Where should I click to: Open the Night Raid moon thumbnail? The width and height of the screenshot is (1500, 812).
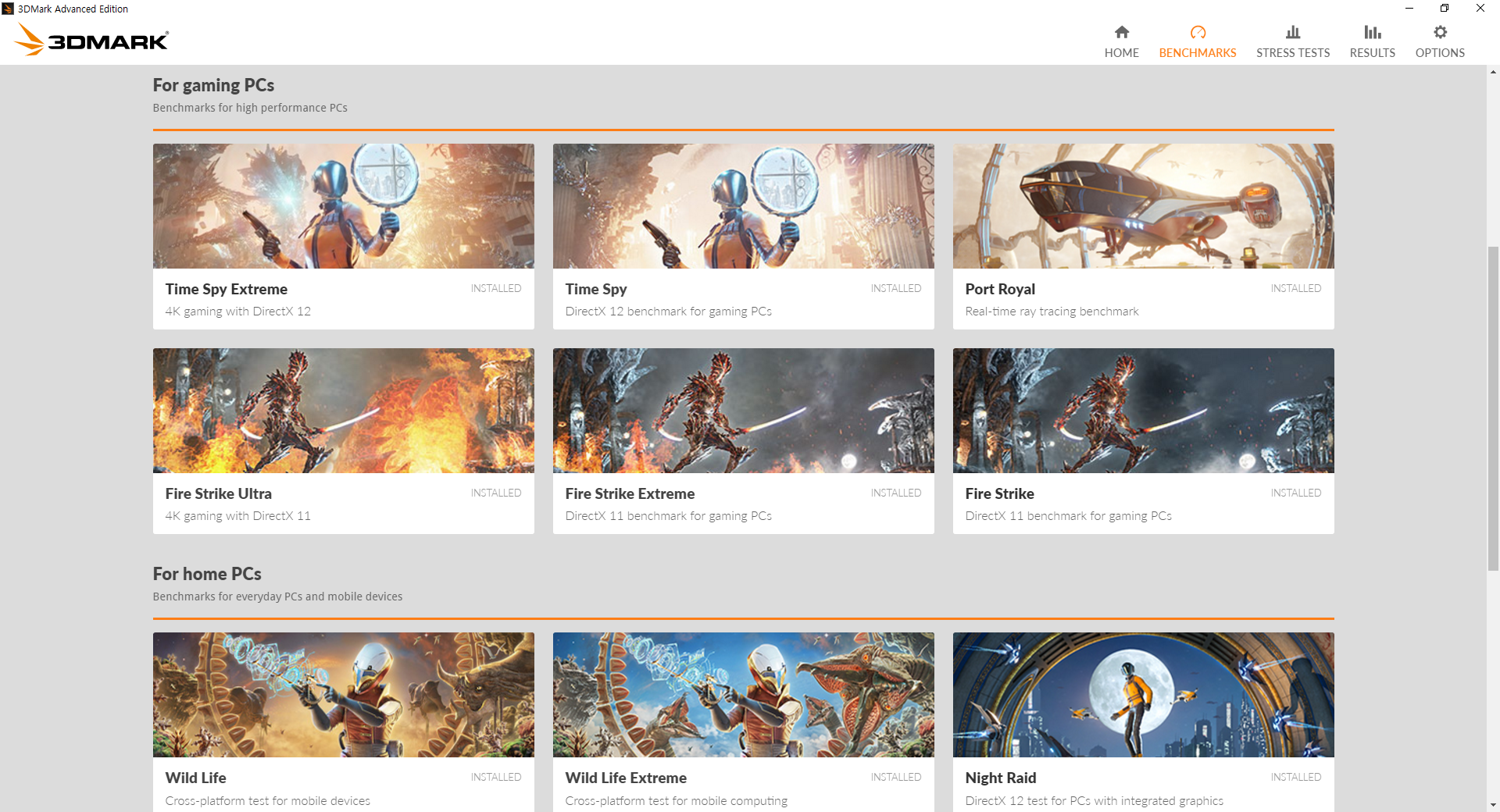pos(1144,695)
